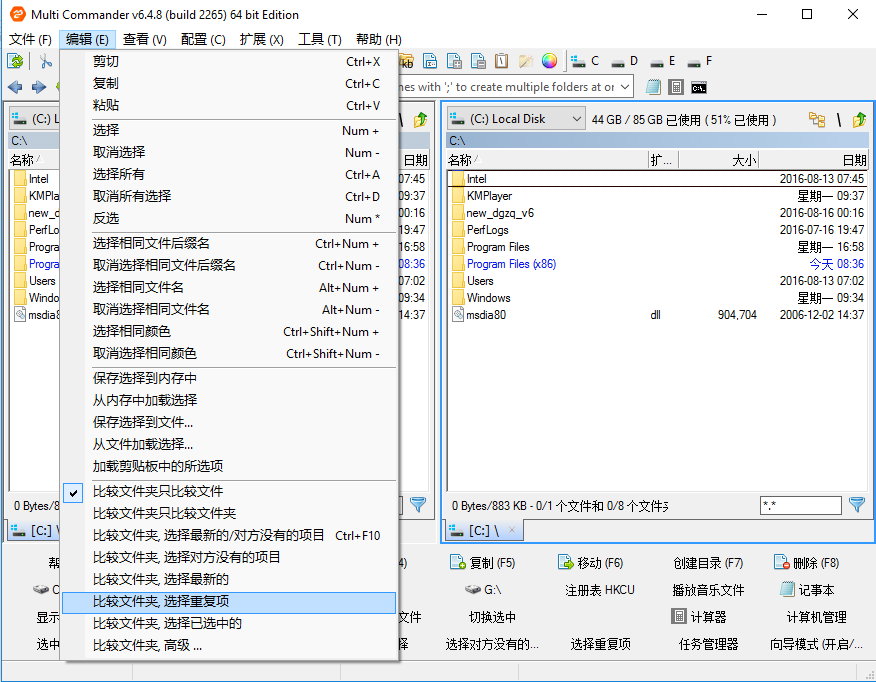Click the 注册表 HKCU button
This screenshot has width=876, height=682.
599,590
